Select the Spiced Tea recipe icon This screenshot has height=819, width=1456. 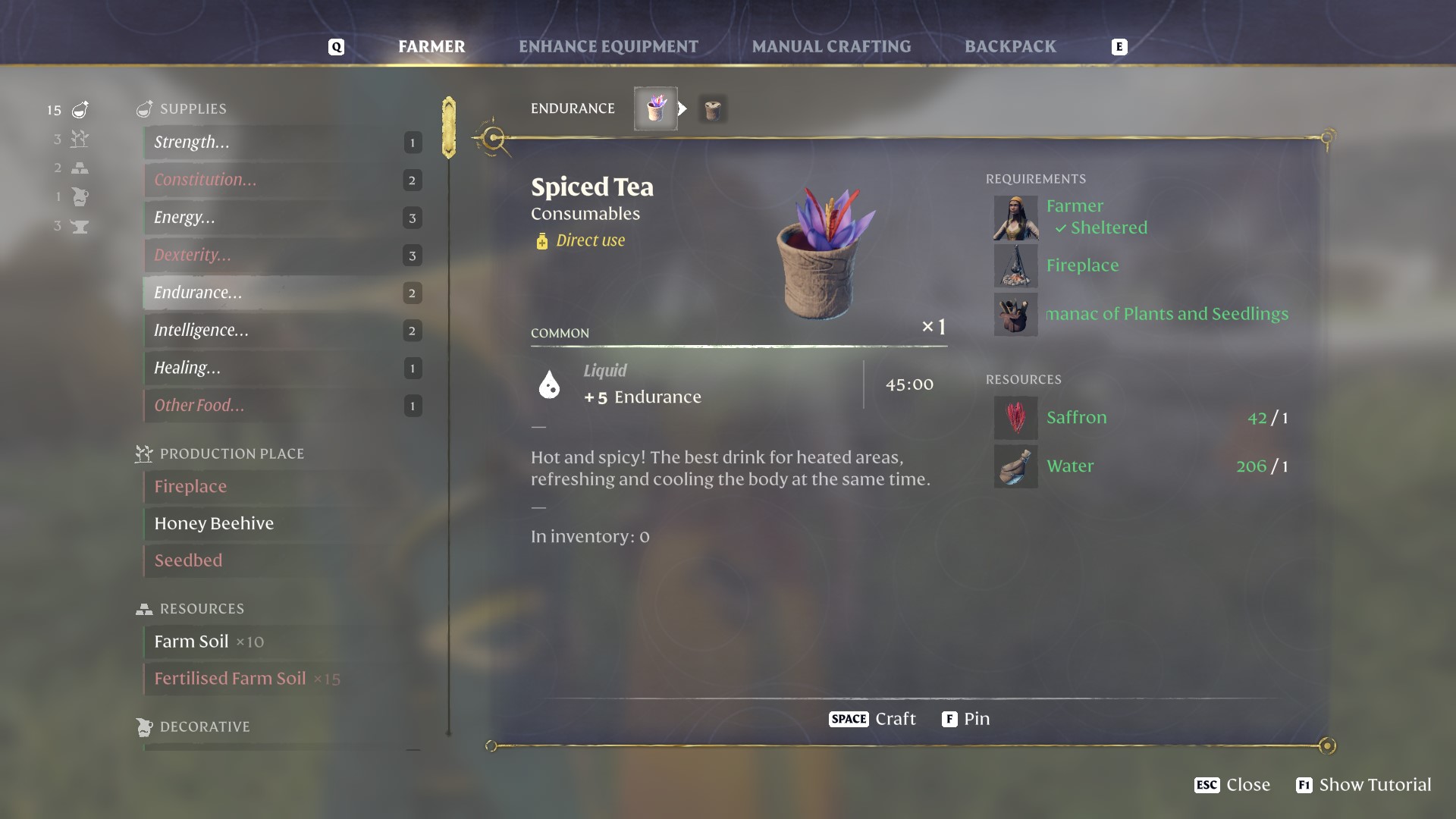pos(656,108)
